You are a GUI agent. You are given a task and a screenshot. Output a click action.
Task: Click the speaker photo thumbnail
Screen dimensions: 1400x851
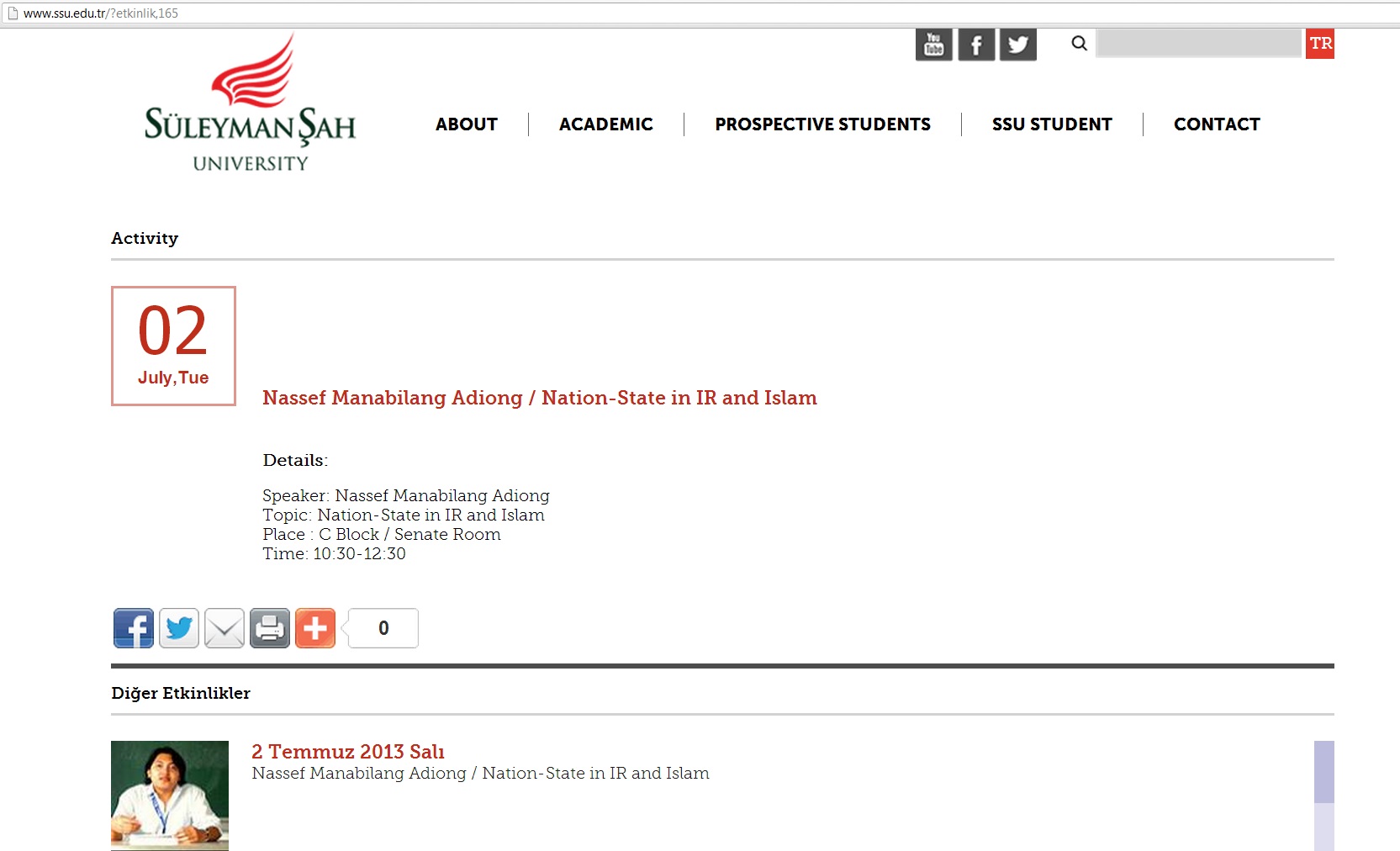tap(170, 795)
